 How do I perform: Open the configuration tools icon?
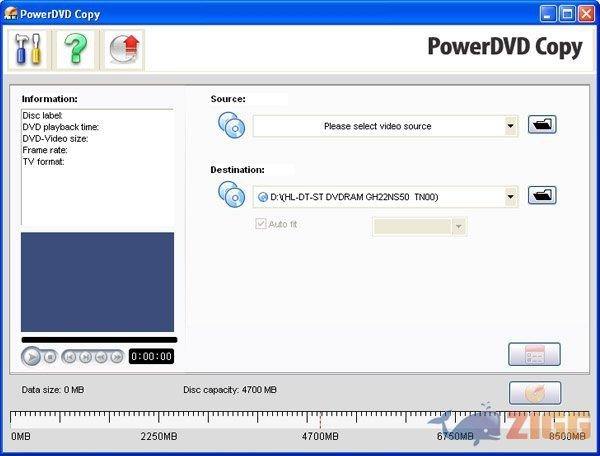27,49
